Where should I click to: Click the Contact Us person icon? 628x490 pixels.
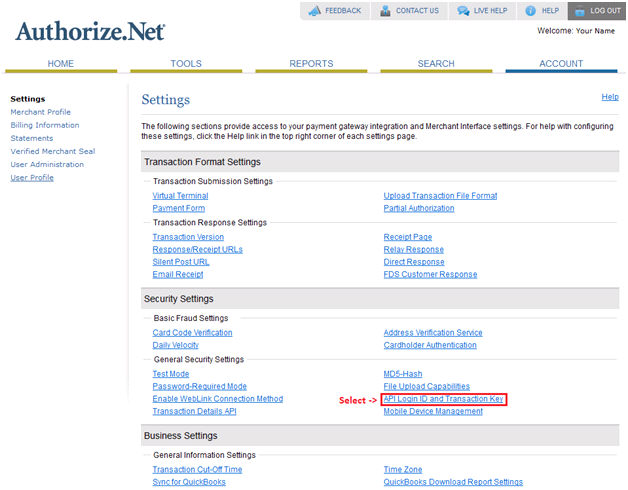[x=385, y=10]
